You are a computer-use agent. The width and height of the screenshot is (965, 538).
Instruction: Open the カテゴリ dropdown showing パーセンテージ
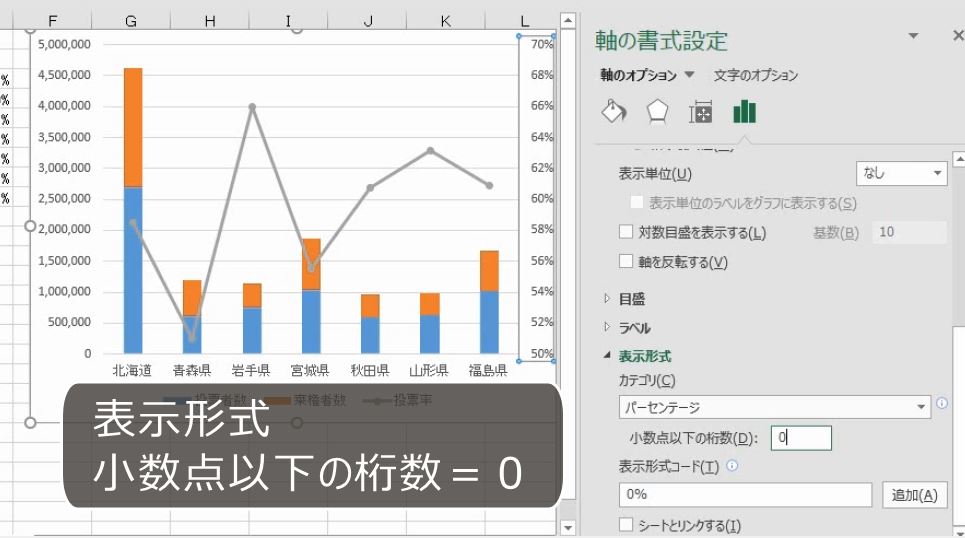pos(774,407)
